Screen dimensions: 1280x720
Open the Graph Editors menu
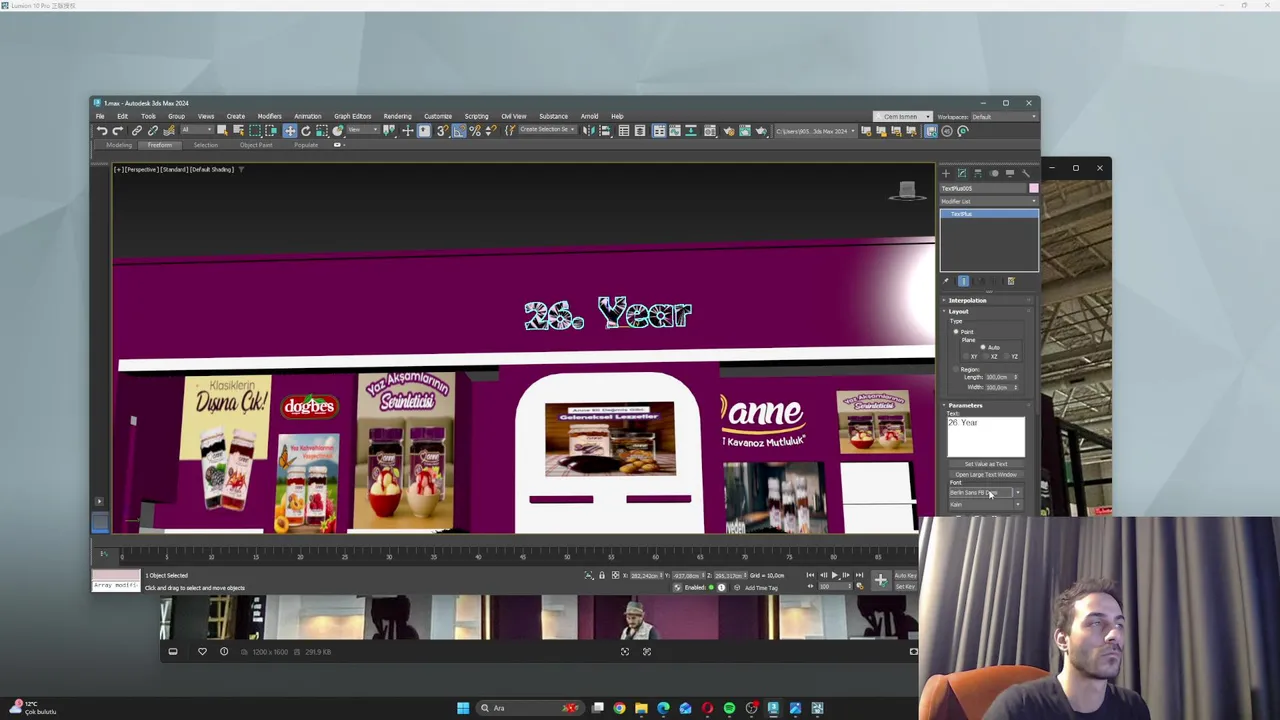coord(352,116)
